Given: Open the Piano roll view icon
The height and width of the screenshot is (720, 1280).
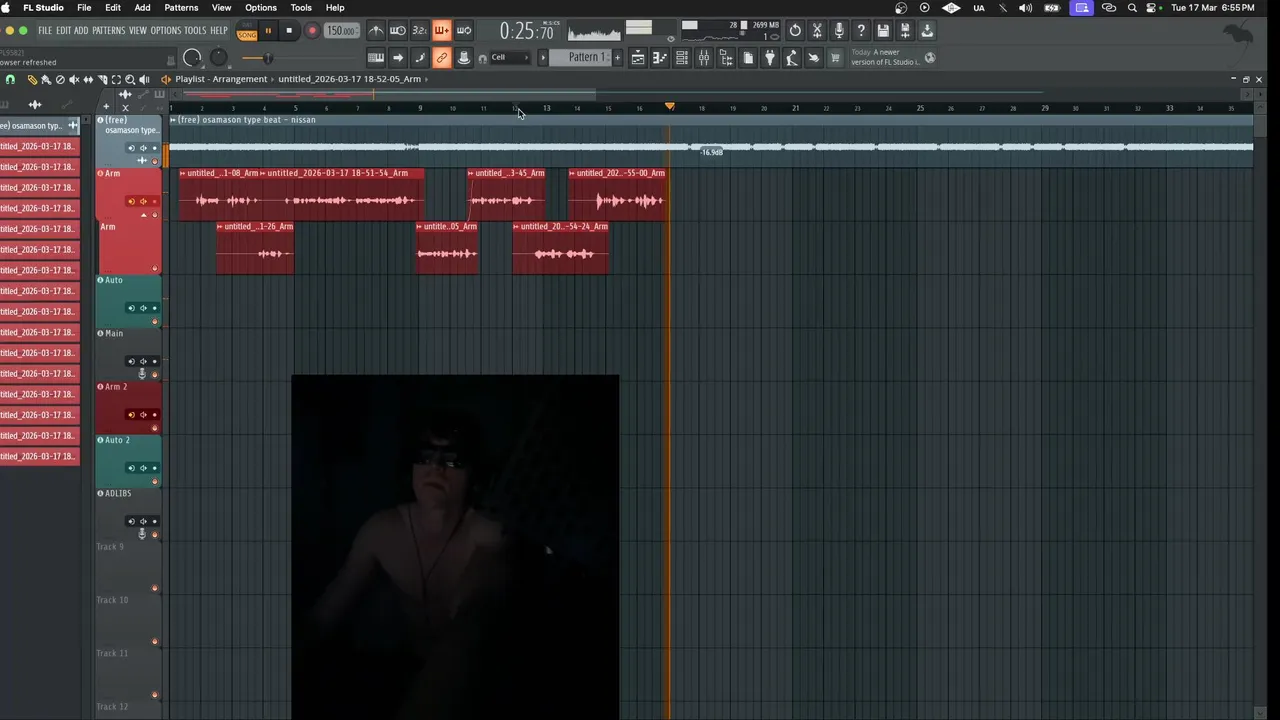Looking at the screenshot, I should click(659, 57).
